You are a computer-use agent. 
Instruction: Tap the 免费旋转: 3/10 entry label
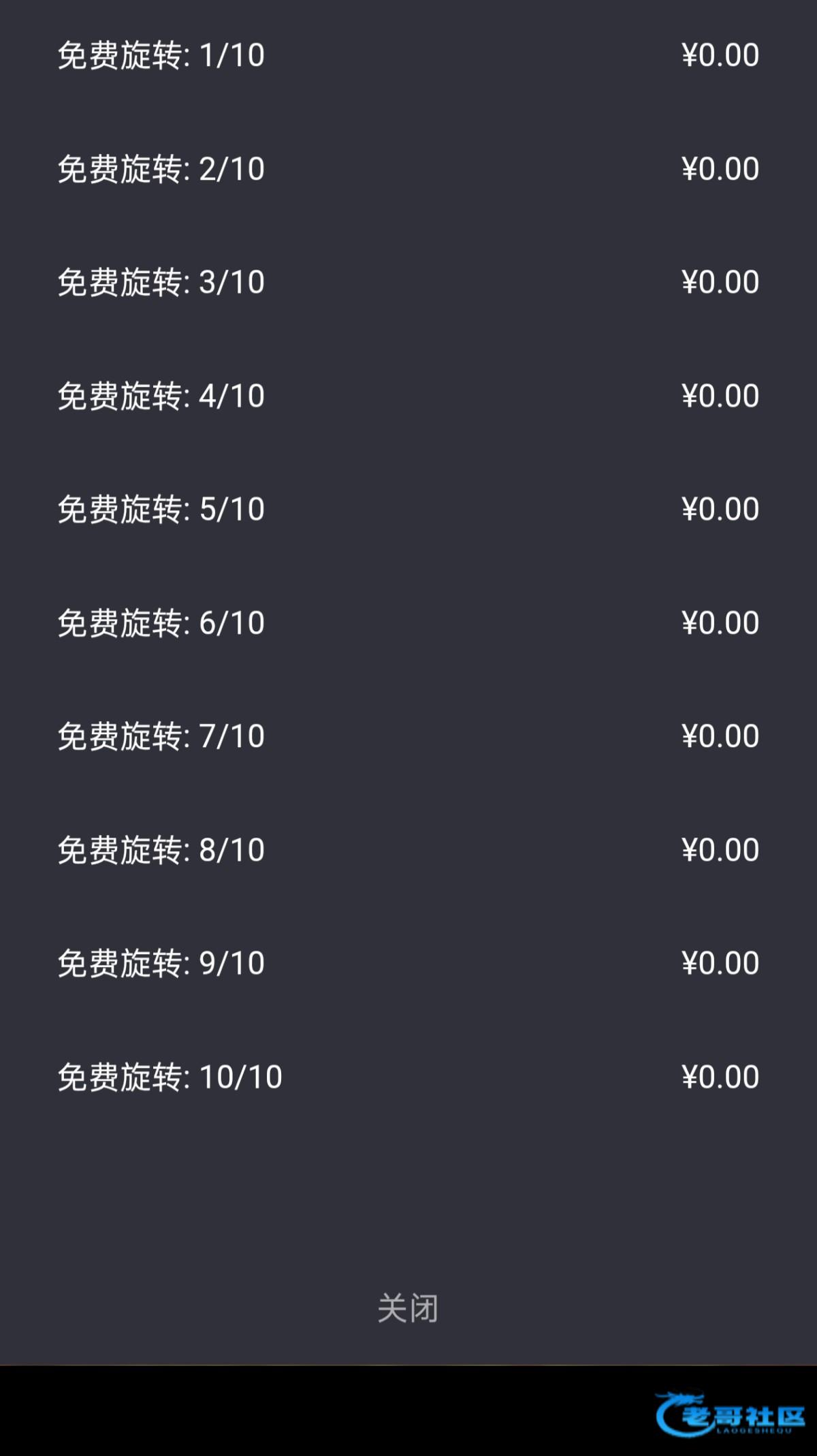click(x=161, y=282)
